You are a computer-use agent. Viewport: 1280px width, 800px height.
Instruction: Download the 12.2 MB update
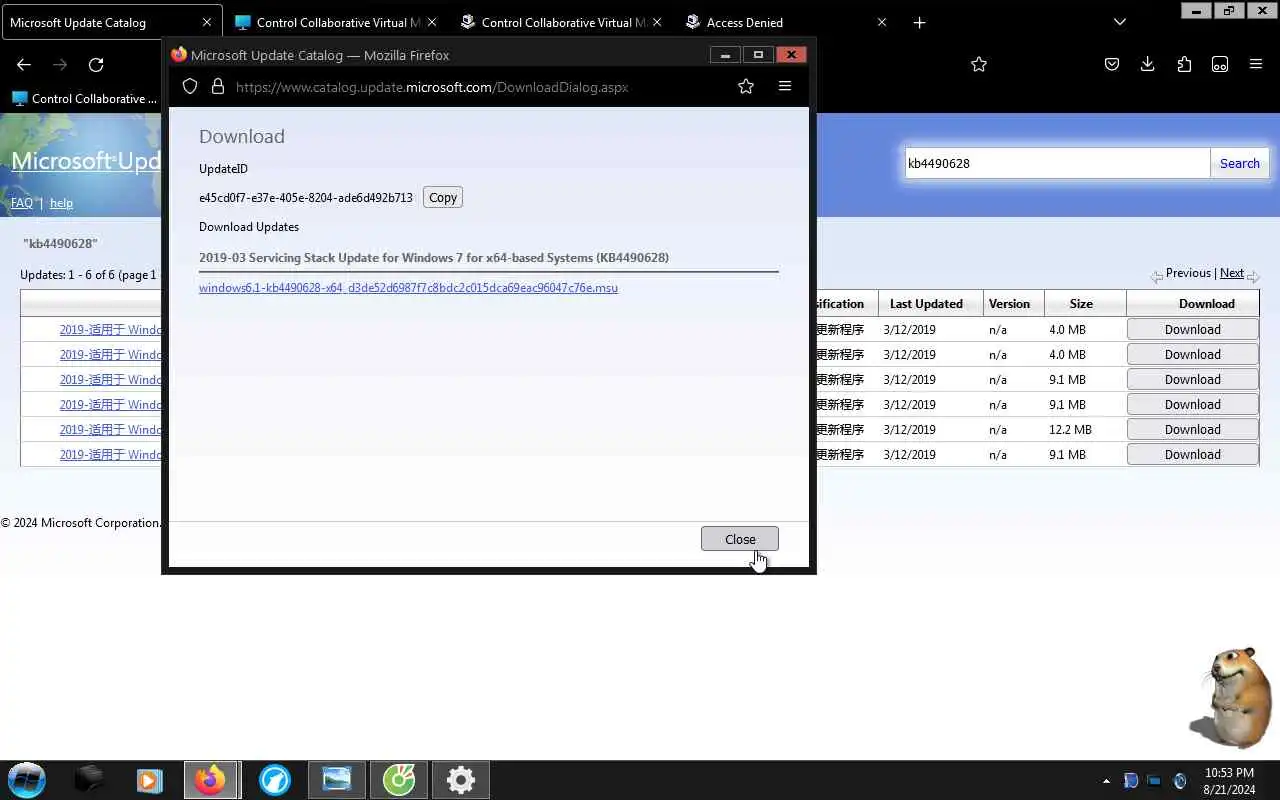click(1192, 429)
